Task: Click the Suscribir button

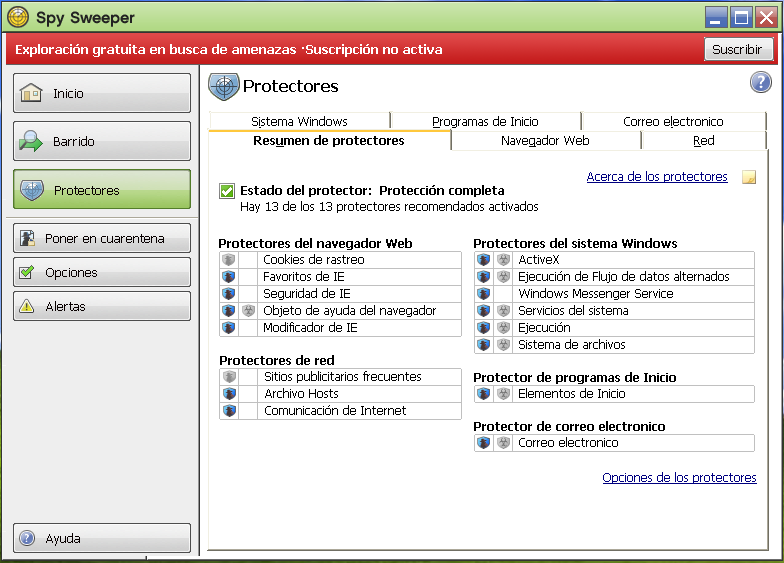Action: 738,49
